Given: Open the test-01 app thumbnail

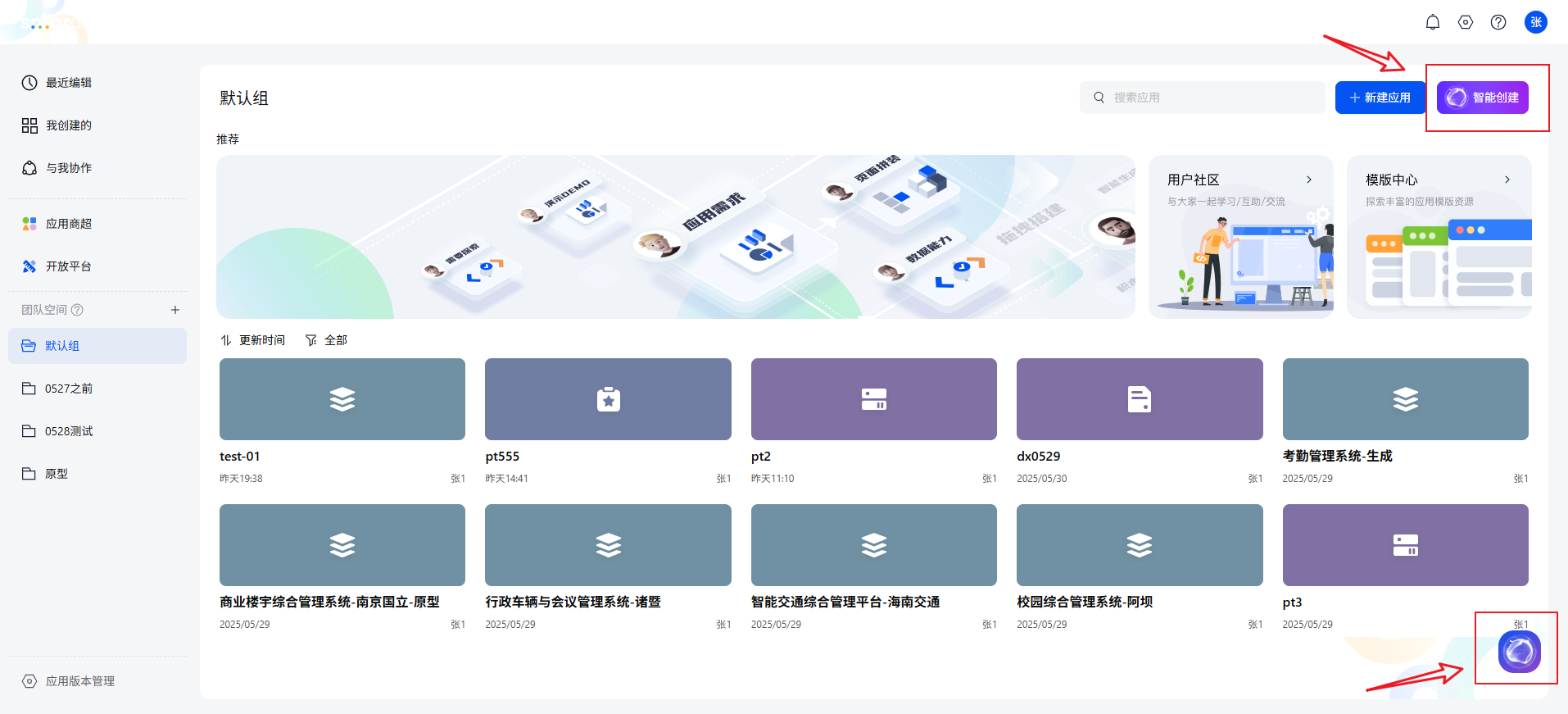Looking at the screenshot, I should [x=342, y=399].
